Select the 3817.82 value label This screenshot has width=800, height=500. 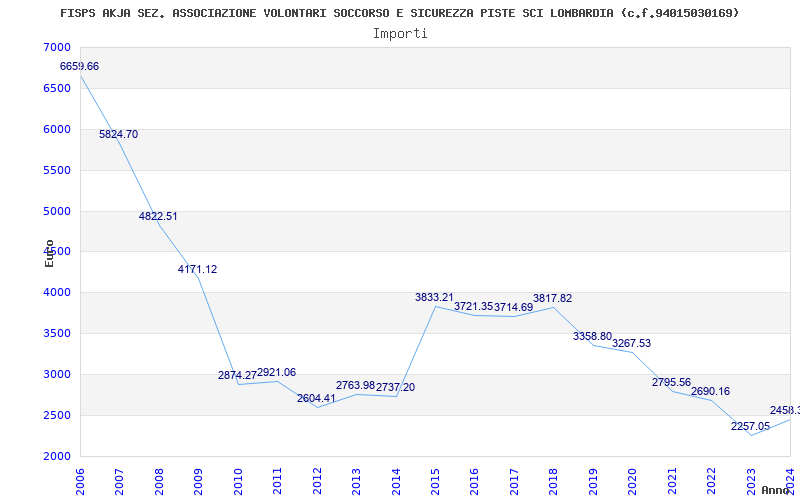[x=553, y=298]
